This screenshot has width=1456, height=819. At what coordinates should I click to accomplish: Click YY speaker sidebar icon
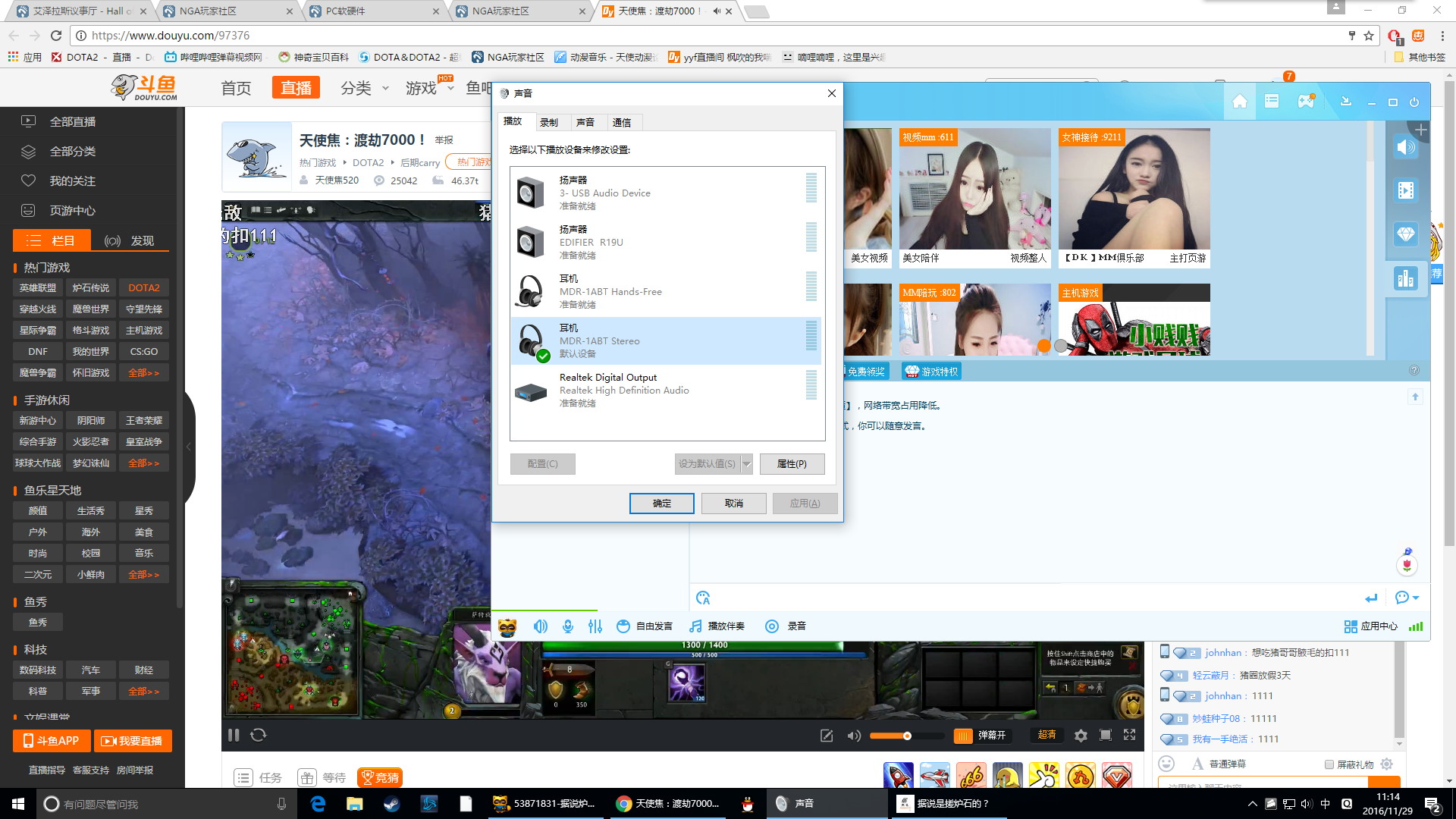(x=1405, y=148)
